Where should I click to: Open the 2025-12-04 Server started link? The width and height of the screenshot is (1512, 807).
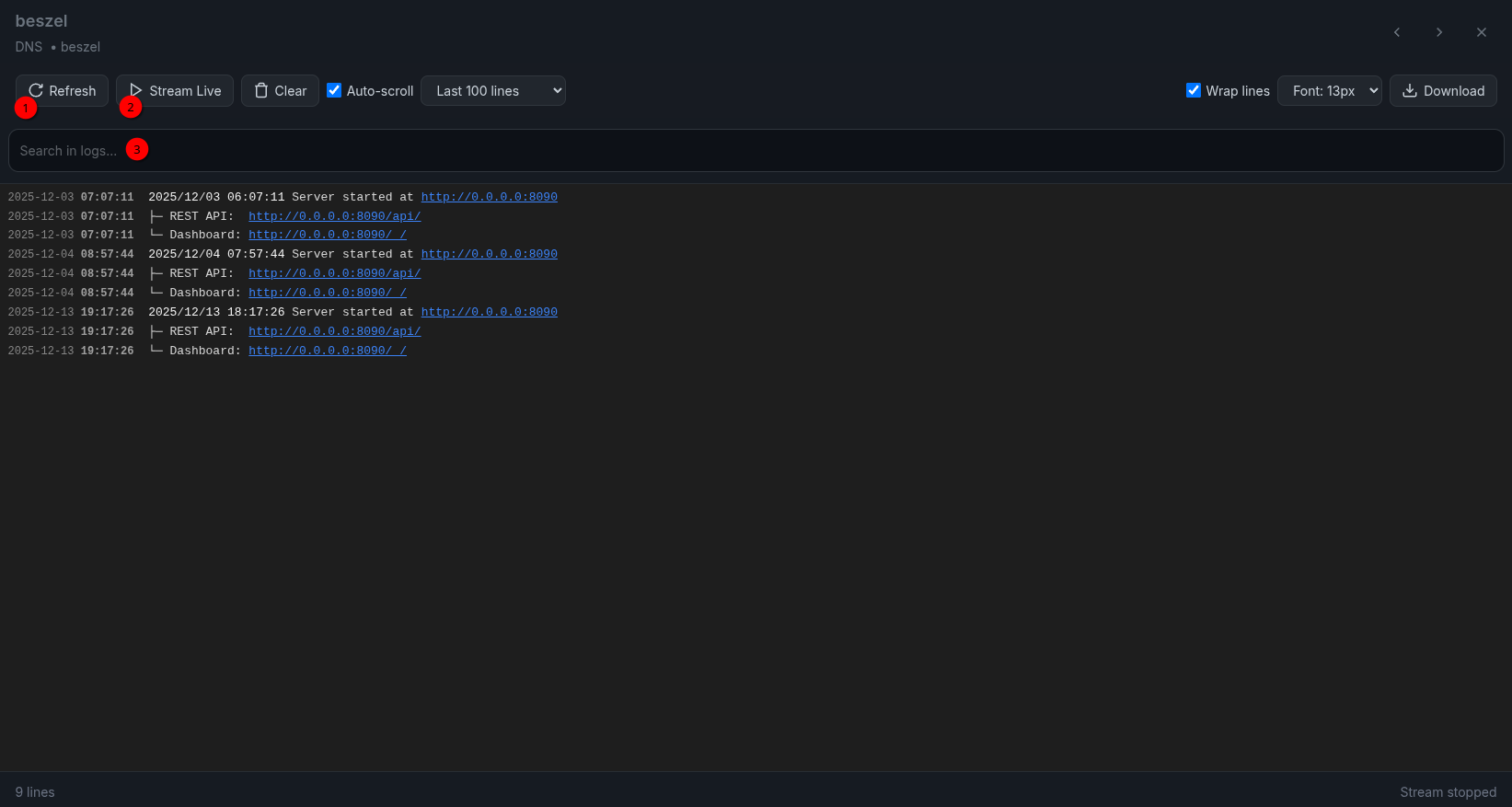pos(489,254)
